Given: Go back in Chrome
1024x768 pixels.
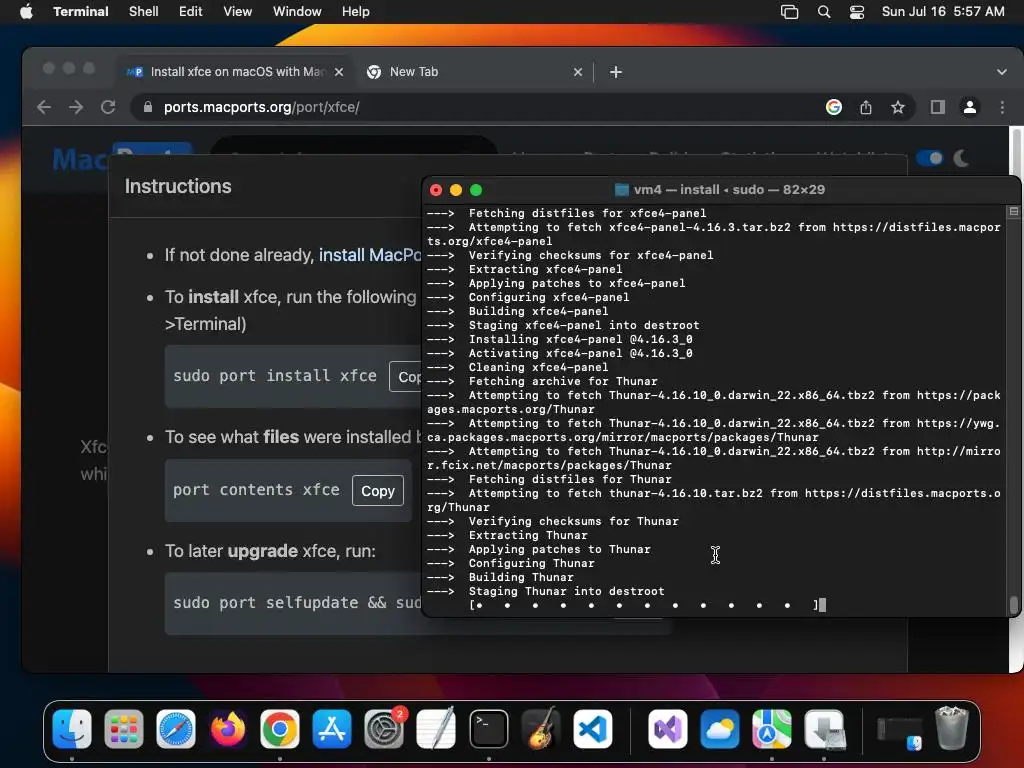Looking at the screenshot, I should [44, 107].
